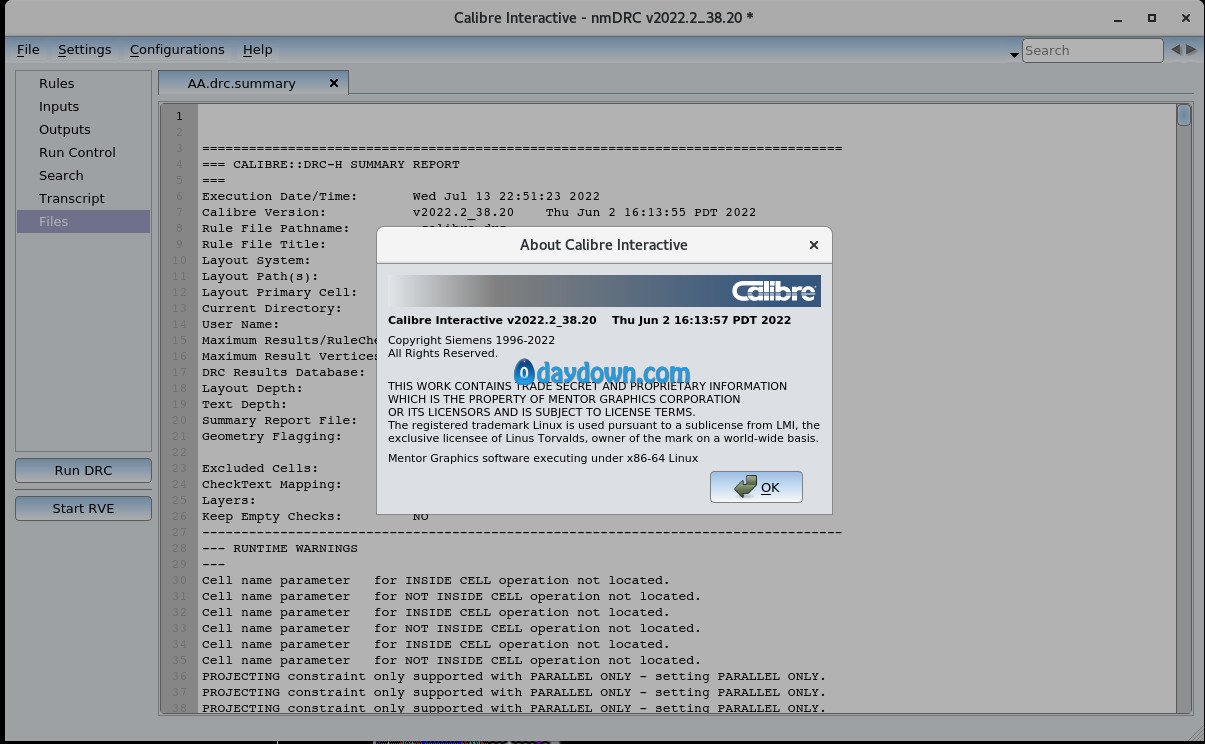Open the search options dropdown arrow
The height and width of the screenshot is (744, 1205).
pos(1014,53)
